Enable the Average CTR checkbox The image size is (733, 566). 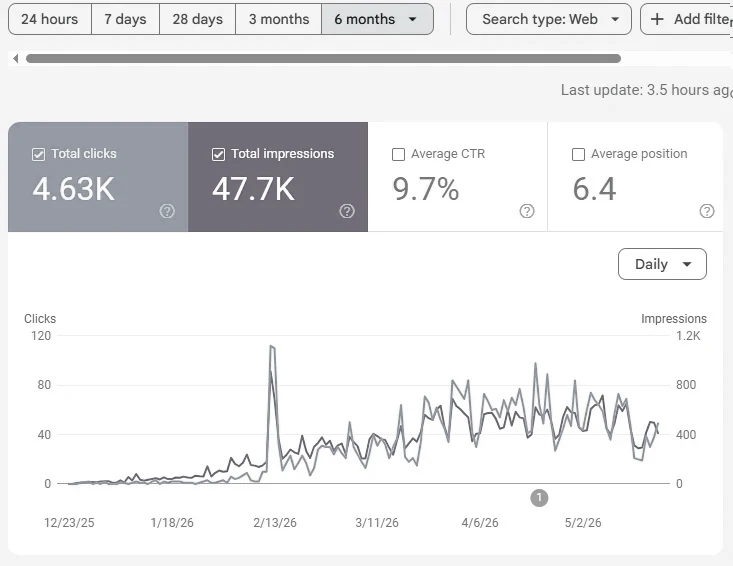point(398,154)
